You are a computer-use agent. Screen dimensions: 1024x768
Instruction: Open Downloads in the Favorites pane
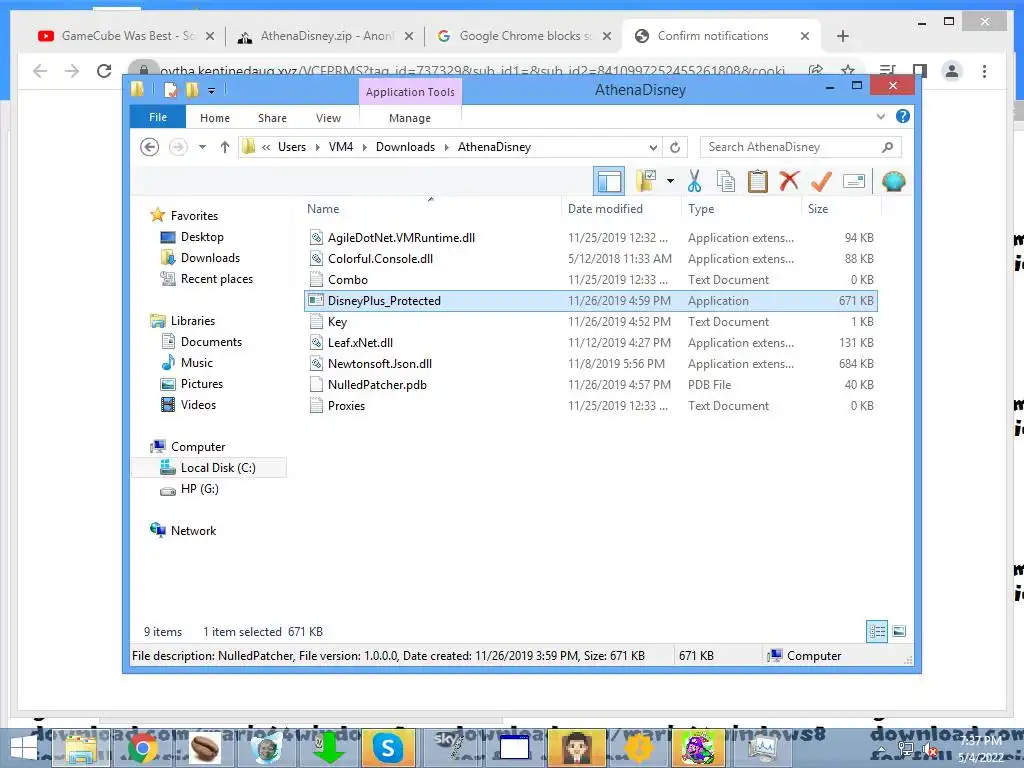click(x=210, y=257)
